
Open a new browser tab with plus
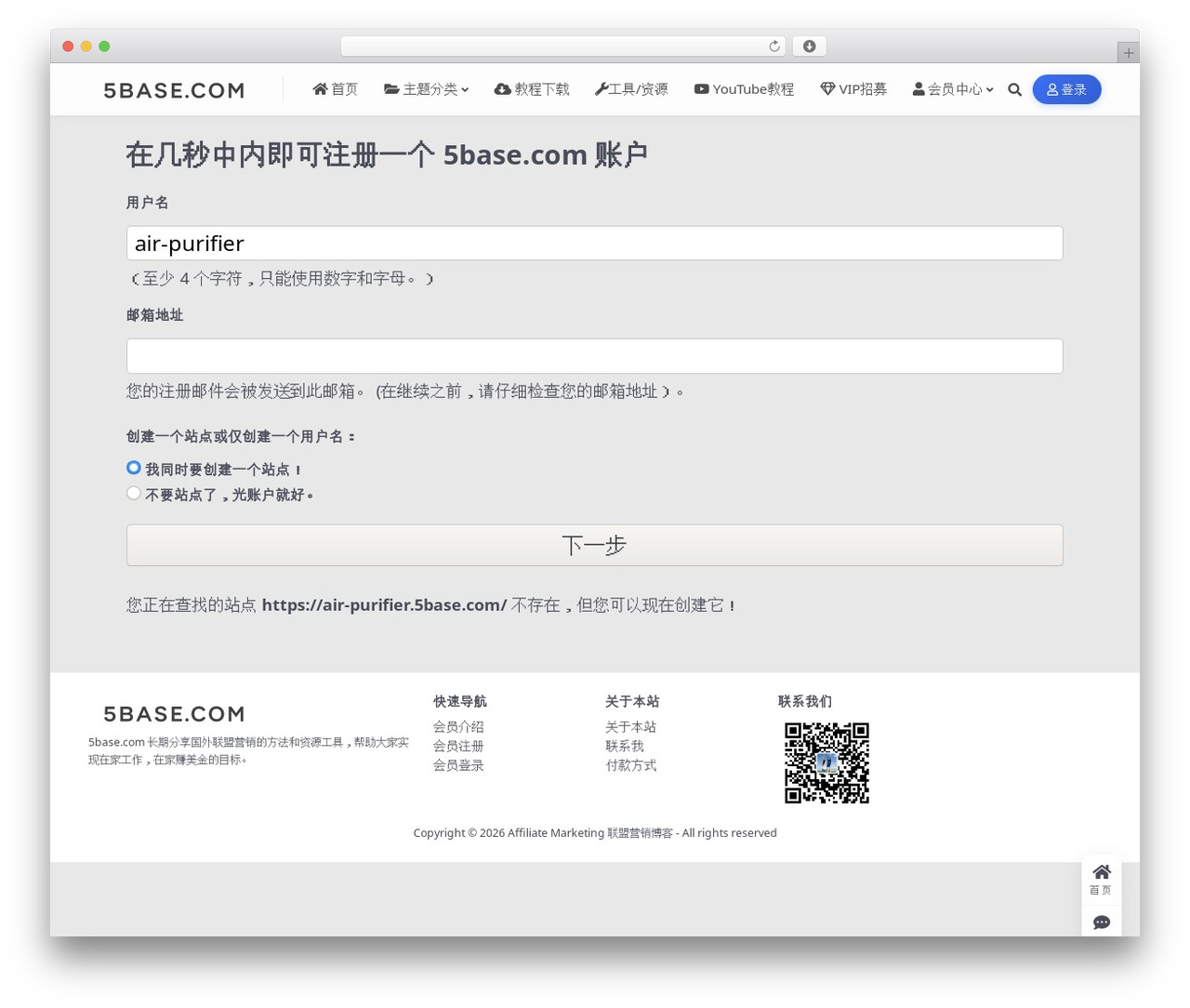coord(1128,53)
